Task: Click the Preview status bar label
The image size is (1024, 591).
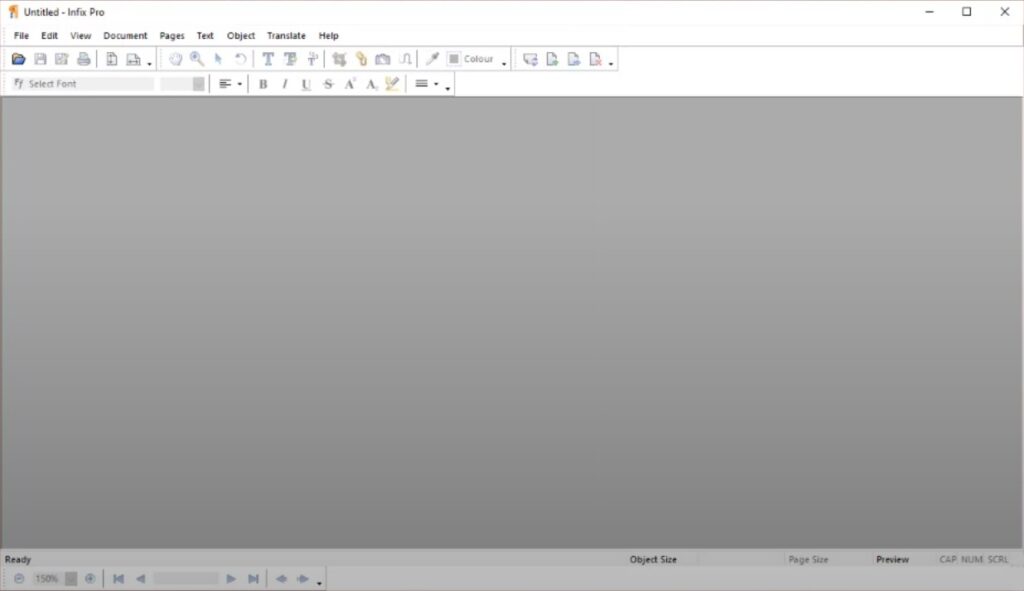Action: tap(892, 560)
